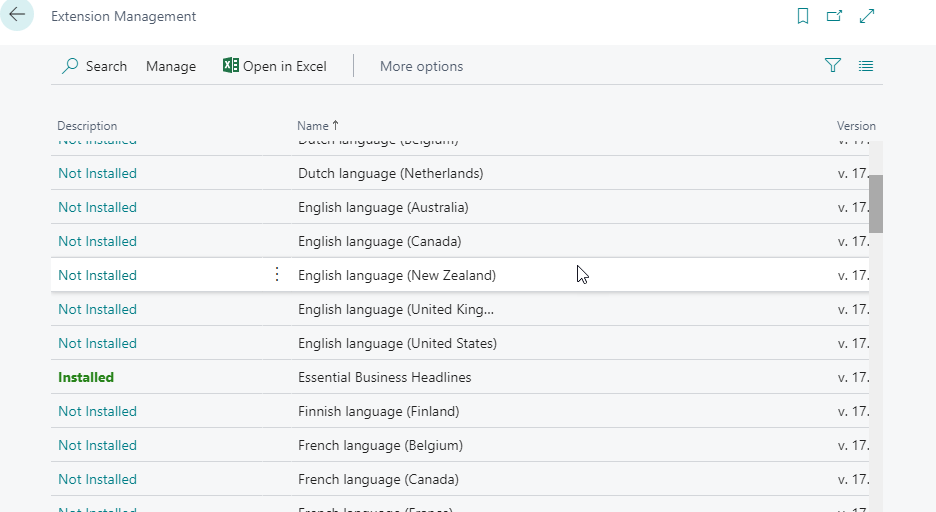Viewport: 936px width, 512px height.
Task: Select the Dutch language (Netherlands) name cell
Action: click(x=390, y=173)
